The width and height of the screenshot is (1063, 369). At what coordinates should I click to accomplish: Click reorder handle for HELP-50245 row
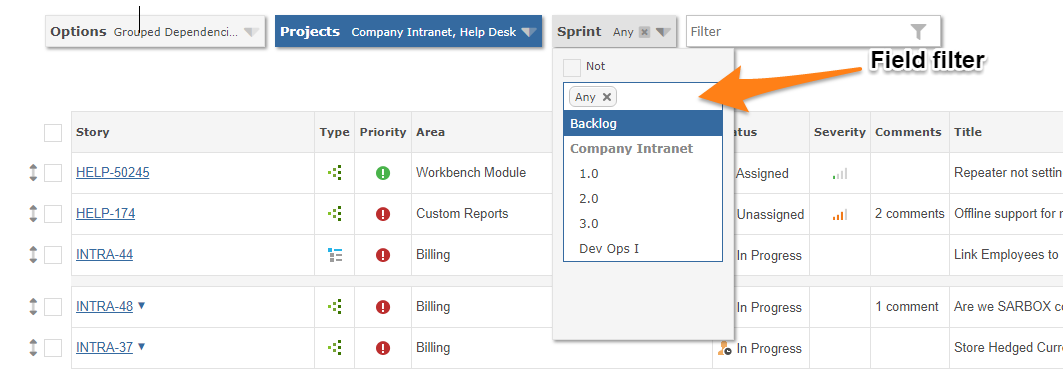tap(33, 173)
